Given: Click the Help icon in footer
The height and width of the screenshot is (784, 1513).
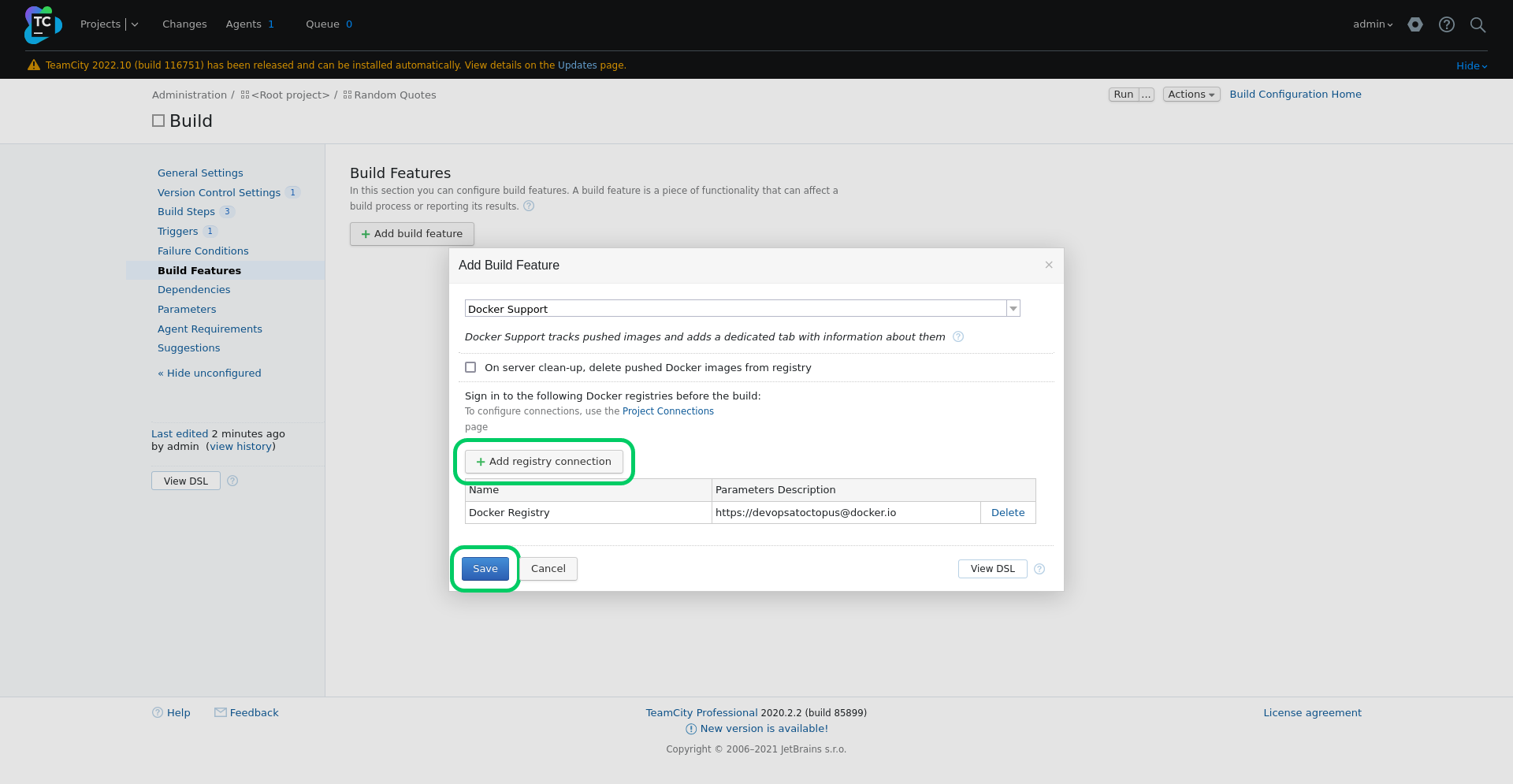Looking at the screenshot, I should [x=158, y=712].
